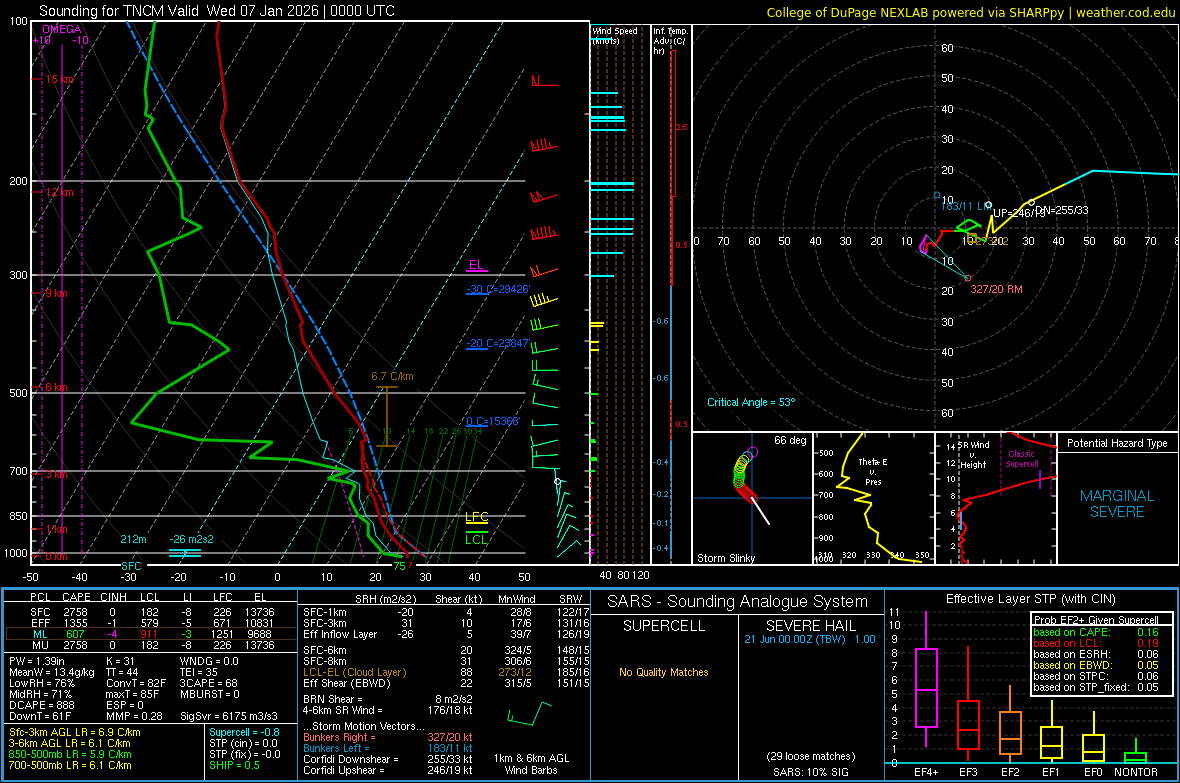Click the OMEGA label on the Skew-T
This screenshot has height=783, width=1180.
click(62, 29)
